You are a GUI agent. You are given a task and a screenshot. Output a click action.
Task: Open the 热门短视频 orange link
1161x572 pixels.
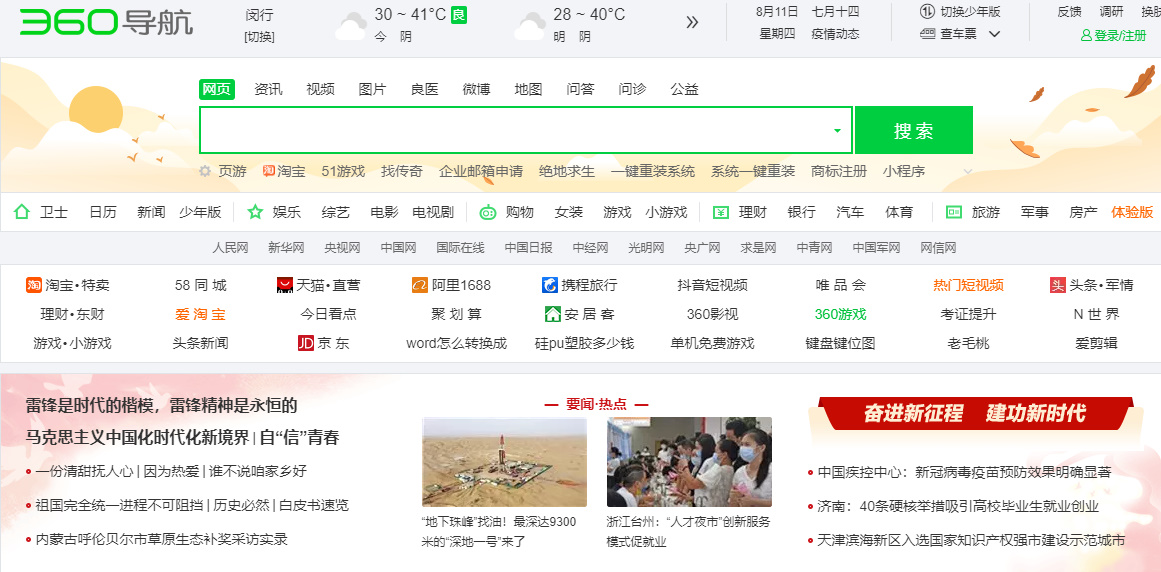(x=968, y=285)
